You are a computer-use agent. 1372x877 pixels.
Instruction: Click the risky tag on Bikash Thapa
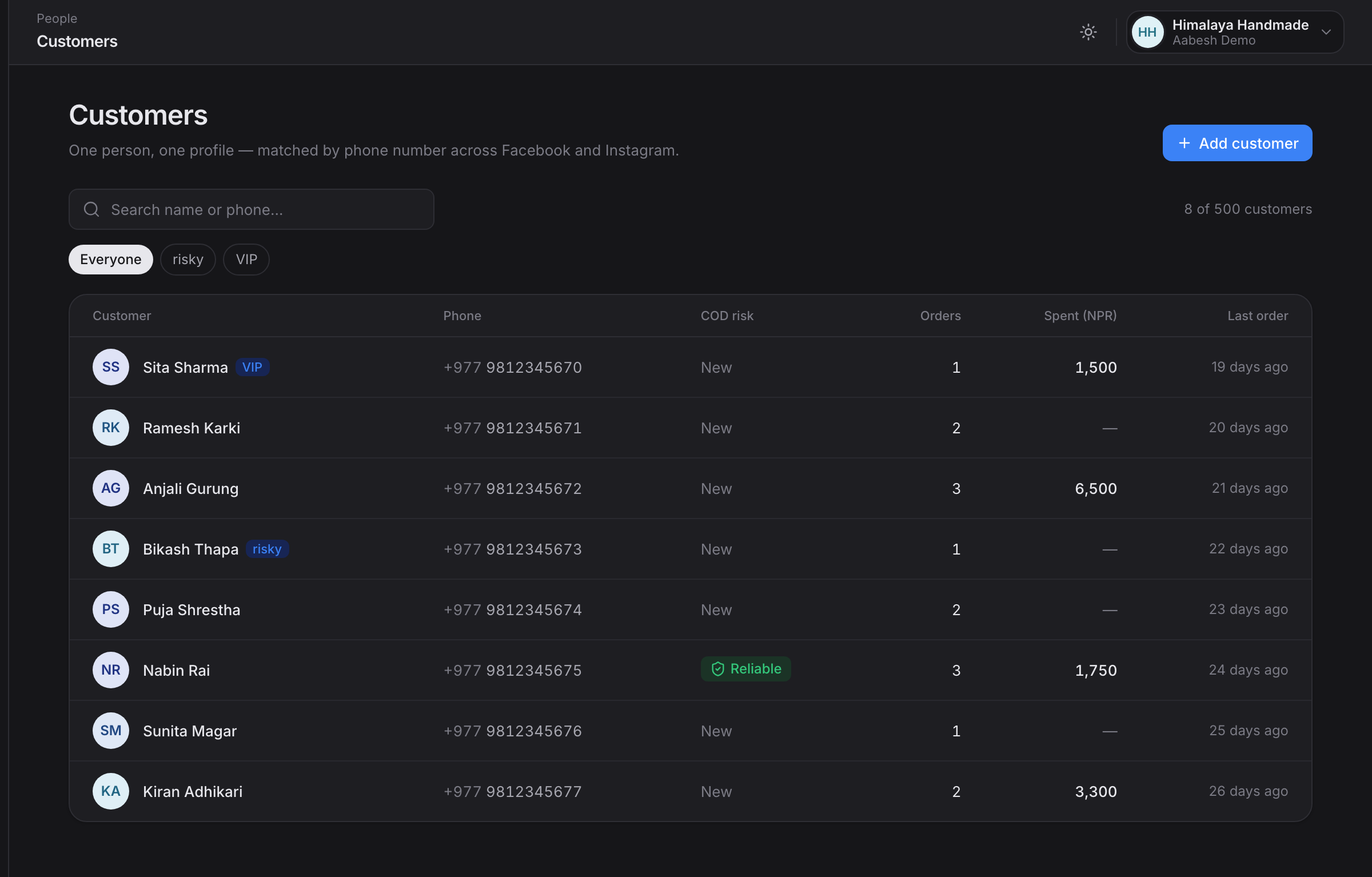coord(267,549)
